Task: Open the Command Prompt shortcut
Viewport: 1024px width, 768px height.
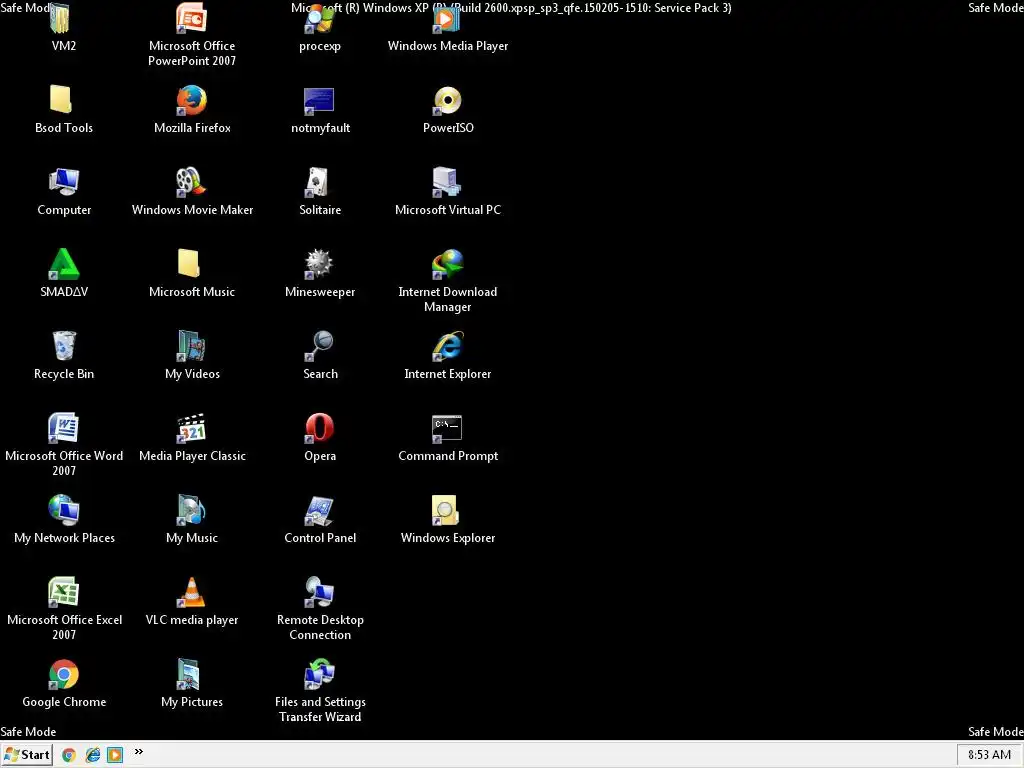Action: (447, 429)
